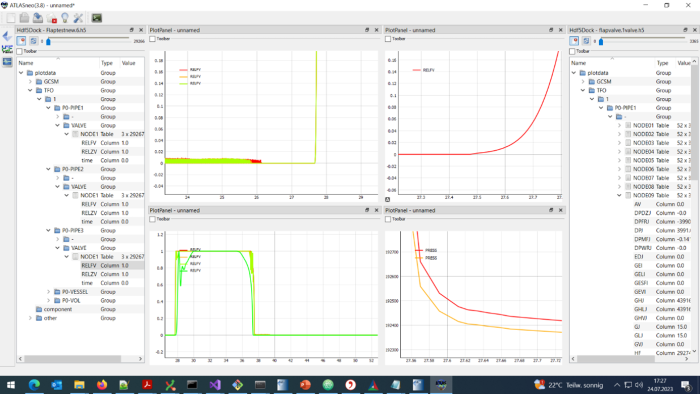Click the pin icon in flapvalve.1valve.h5 dock
700x394 pixels.
(x=574, y=41)
